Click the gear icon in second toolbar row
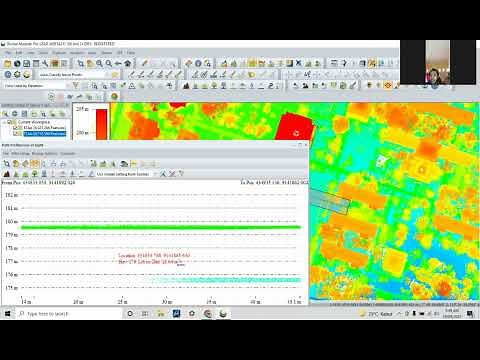 [17, 75]
